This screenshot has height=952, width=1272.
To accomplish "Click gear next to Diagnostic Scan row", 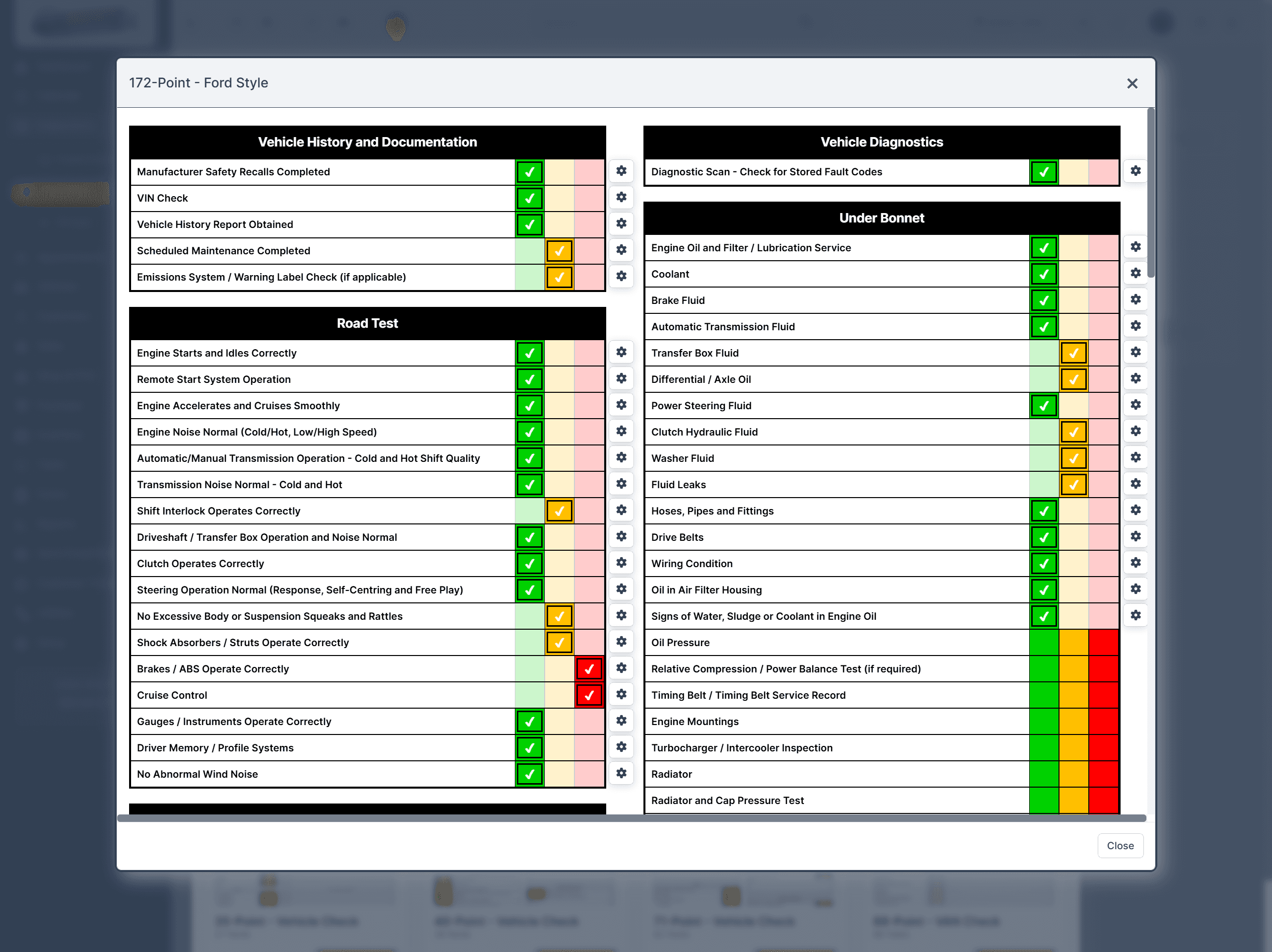I will tap(1135, 171).
